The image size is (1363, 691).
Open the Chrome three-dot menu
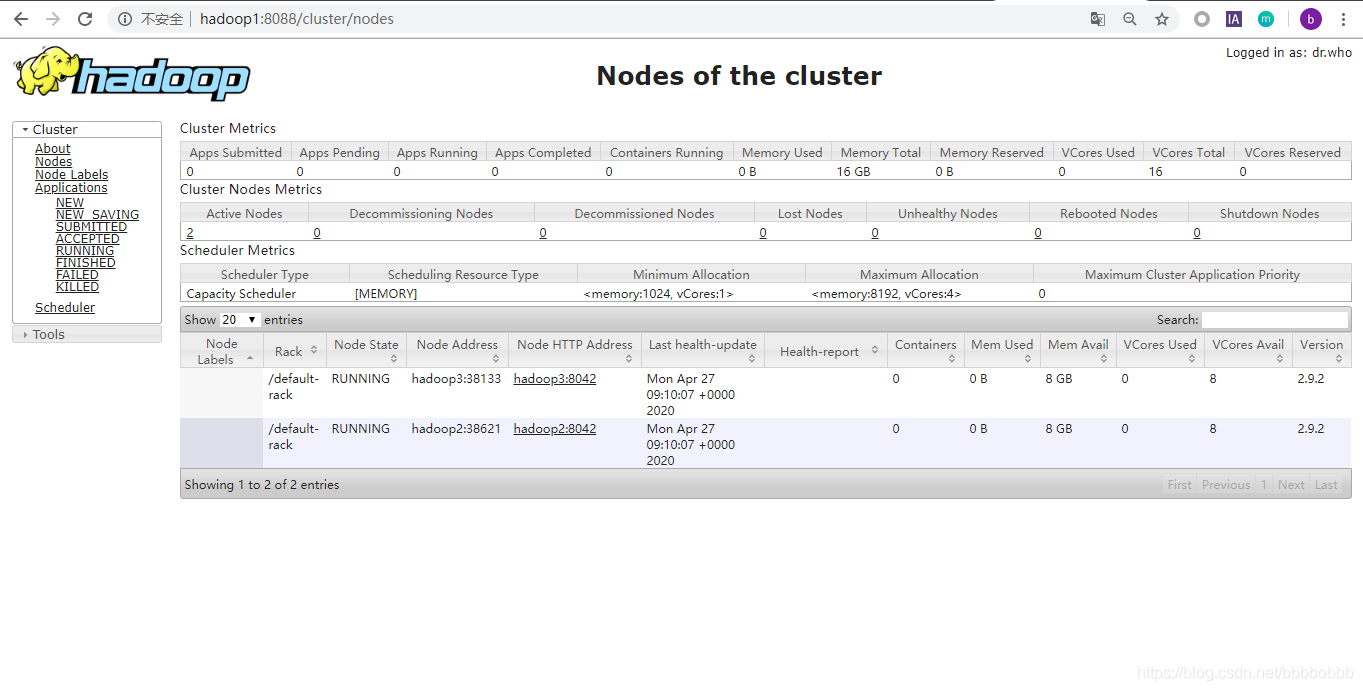click(1343, 19)
